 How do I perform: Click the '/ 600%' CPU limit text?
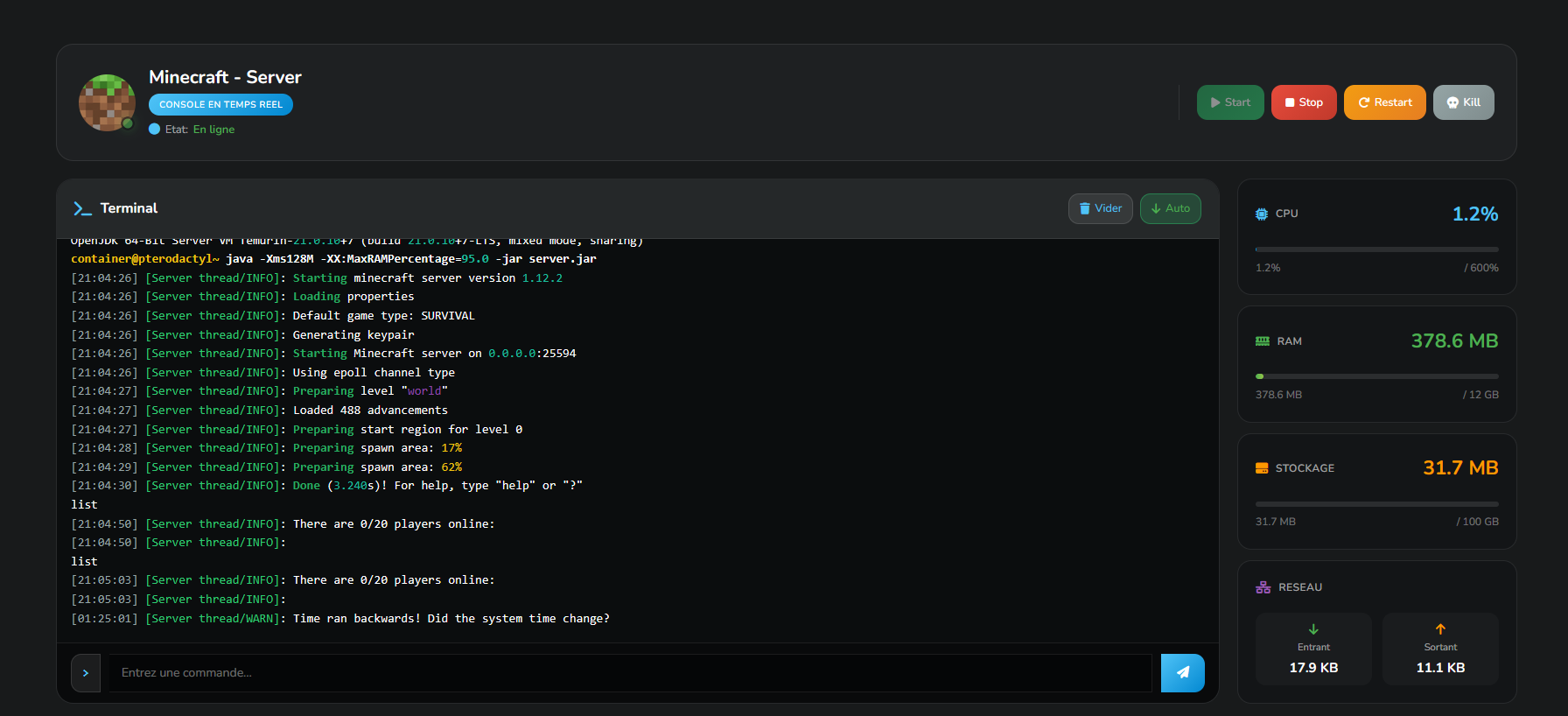pyautogui.click(x=1481, y=268)
